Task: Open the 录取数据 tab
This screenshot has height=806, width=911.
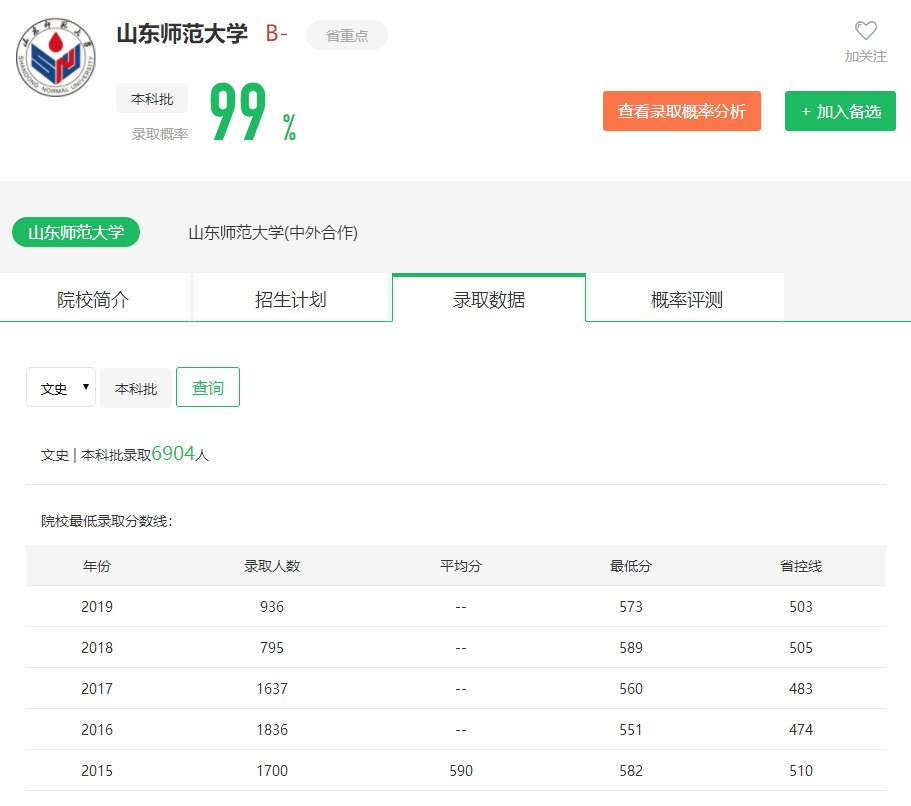Action: [x=489, y=299]
